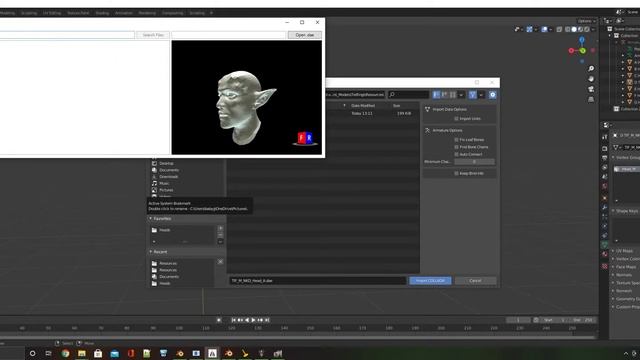Click the viewport pan hand gizmo
The width and height of the screenshot is (640, 360).
coord(591,79)
